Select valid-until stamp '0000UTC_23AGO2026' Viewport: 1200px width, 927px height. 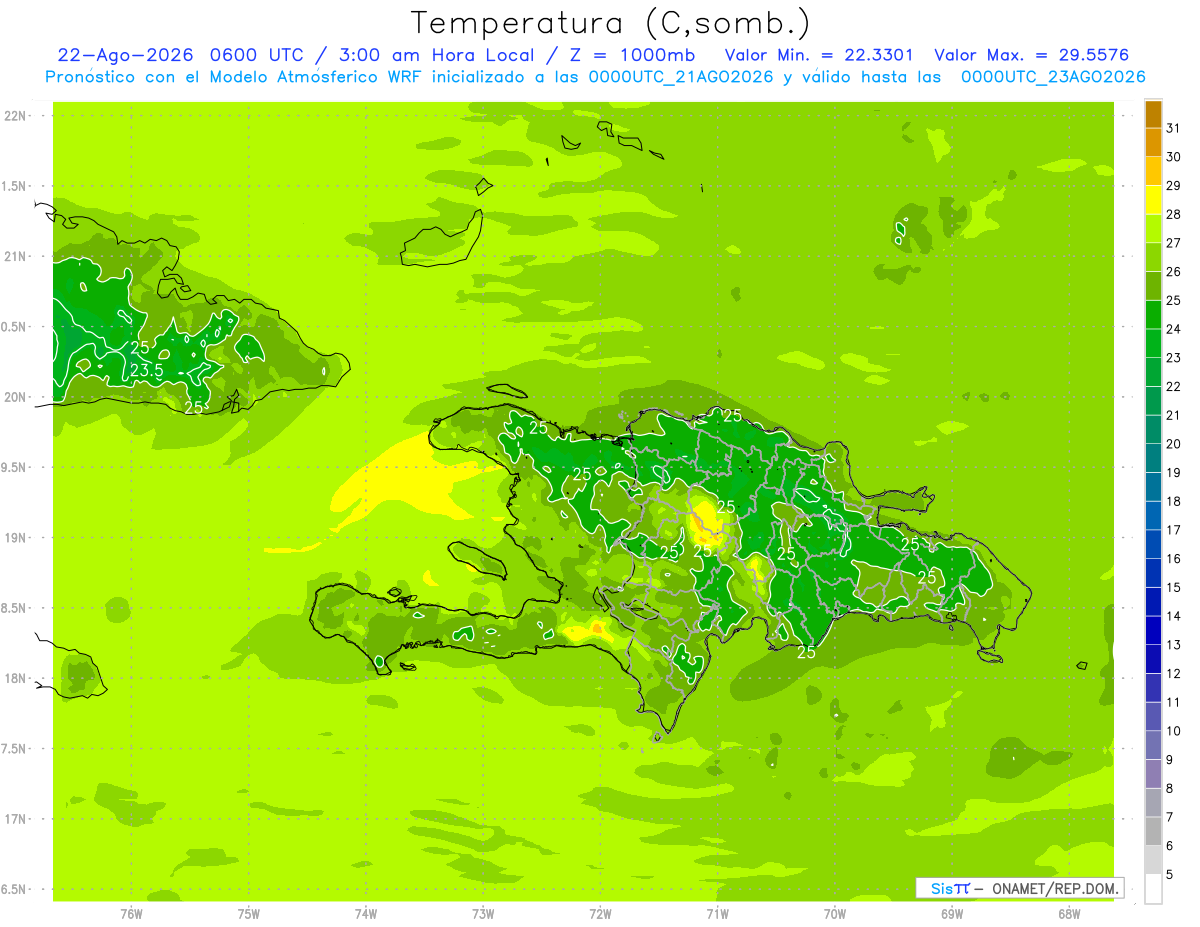point(1053,77)
